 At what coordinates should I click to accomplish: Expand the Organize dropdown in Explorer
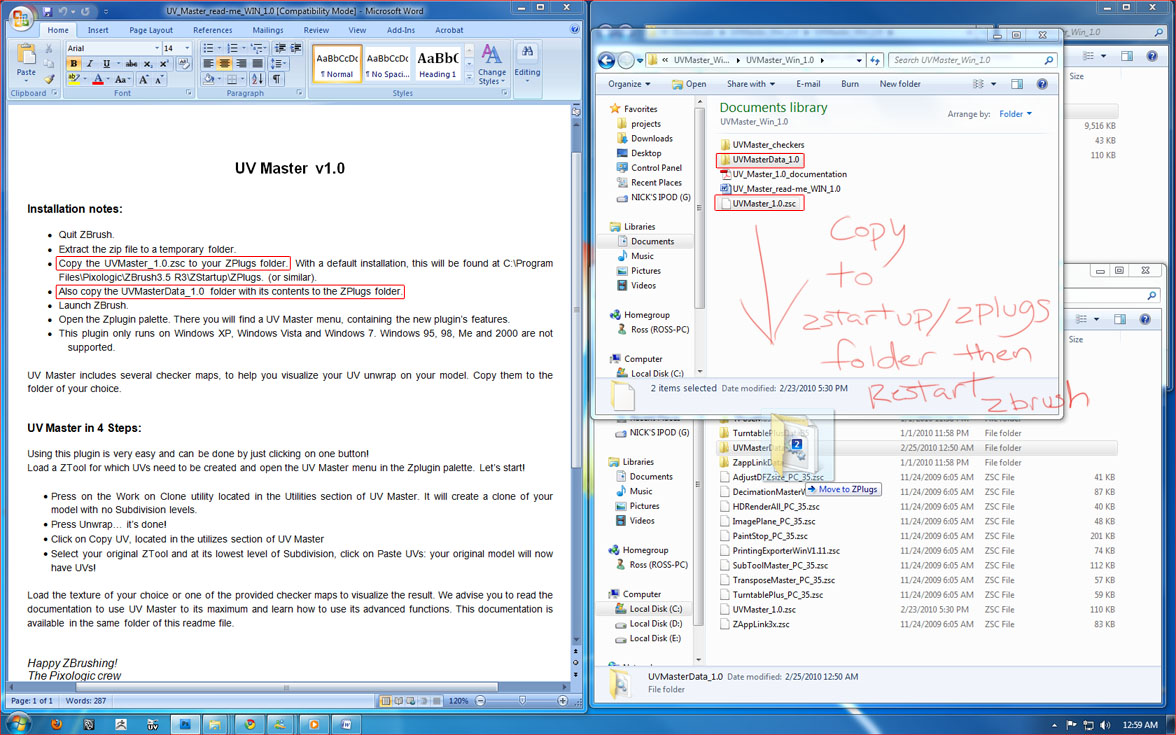pyautogui.click(x=628, y=85)
